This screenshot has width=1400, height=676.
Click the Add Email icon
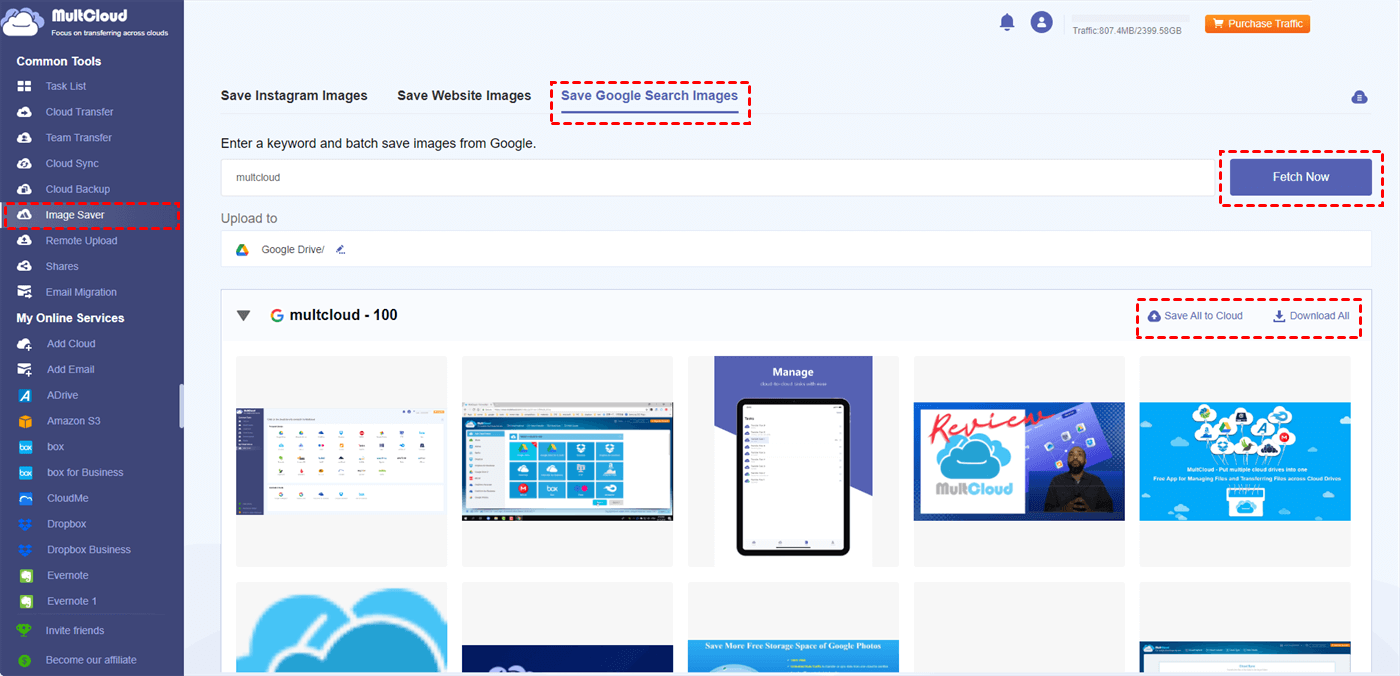[x=25, y=369]
